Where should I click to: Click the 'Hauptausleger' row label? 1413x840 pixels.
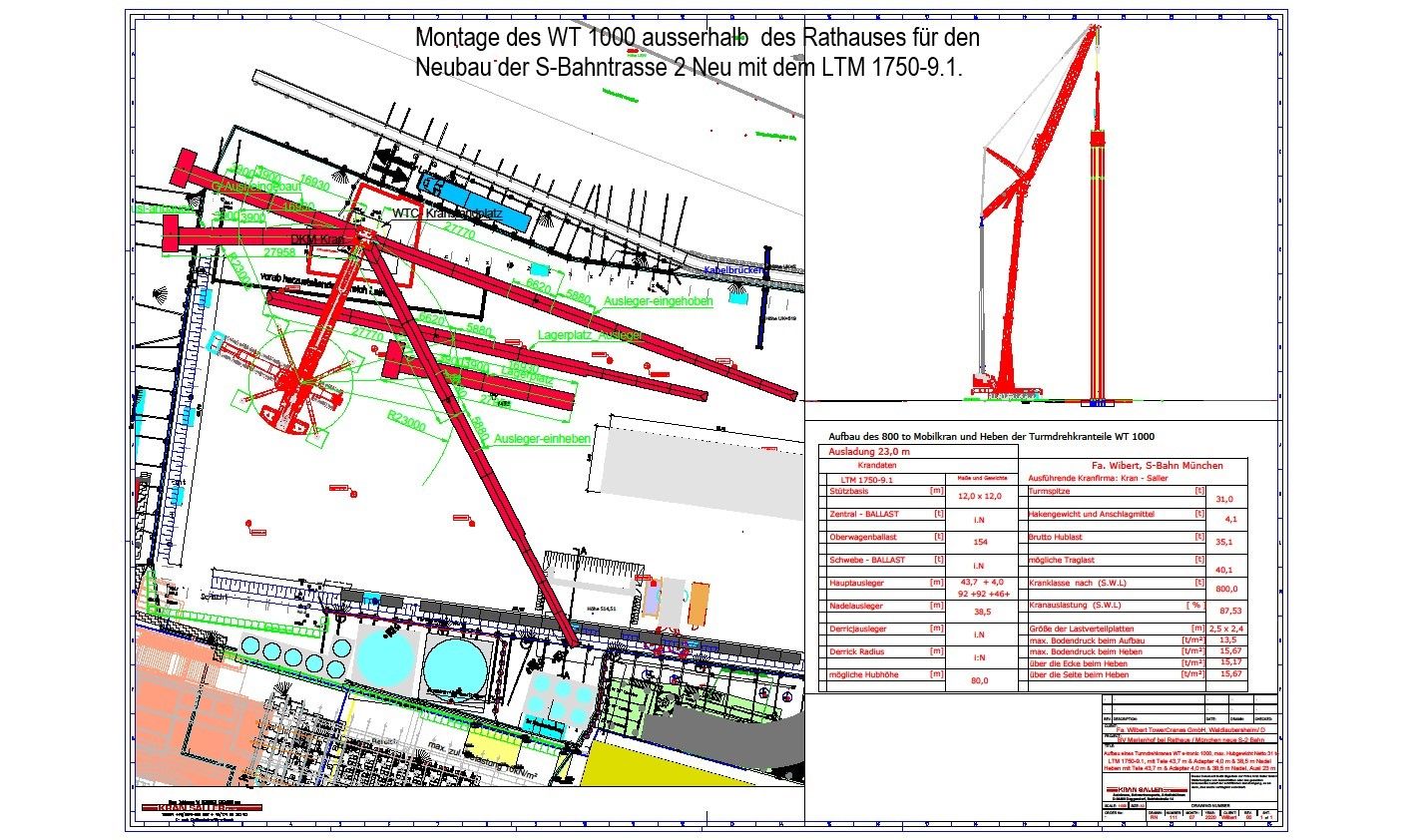coord(857,583)
